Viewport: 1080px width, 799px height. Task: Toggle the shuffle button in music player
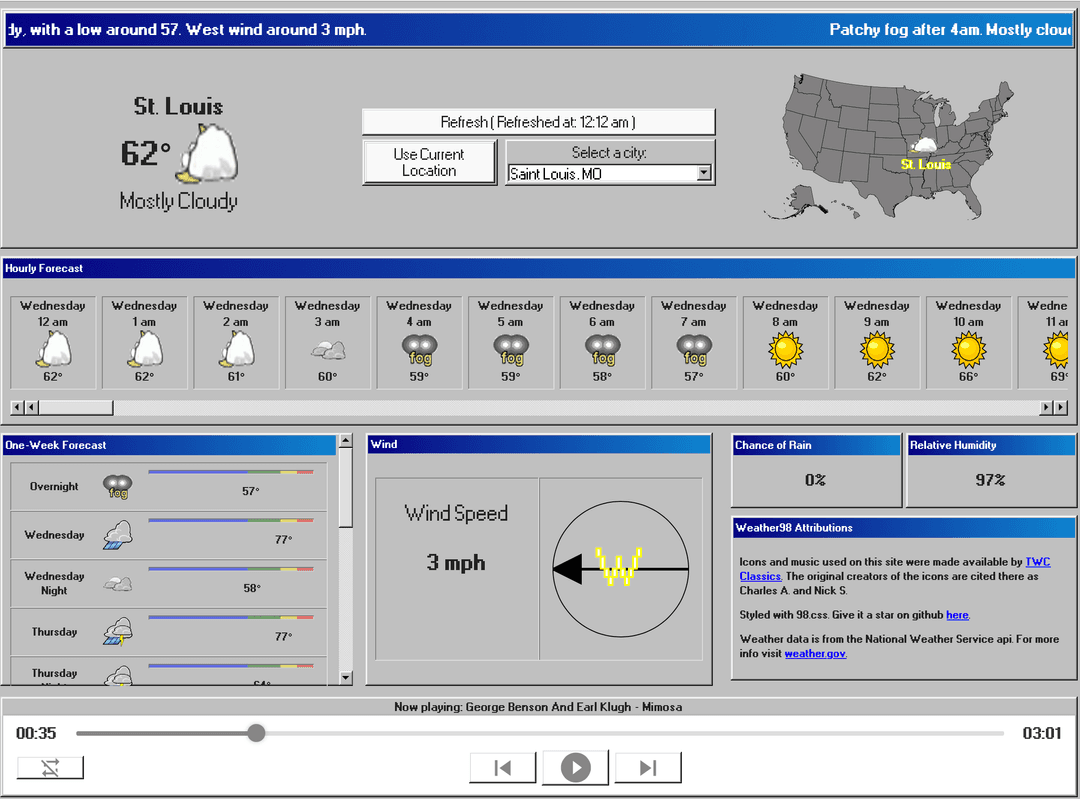51,767
